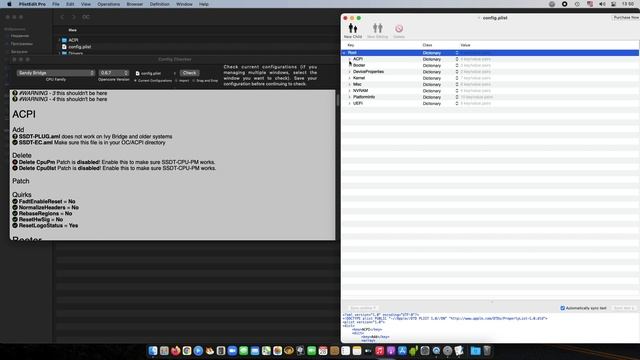Open the OpenCore Version dropdown showing 0.6.7
This screenshot has height=360, width=640.
click(114, 73)
